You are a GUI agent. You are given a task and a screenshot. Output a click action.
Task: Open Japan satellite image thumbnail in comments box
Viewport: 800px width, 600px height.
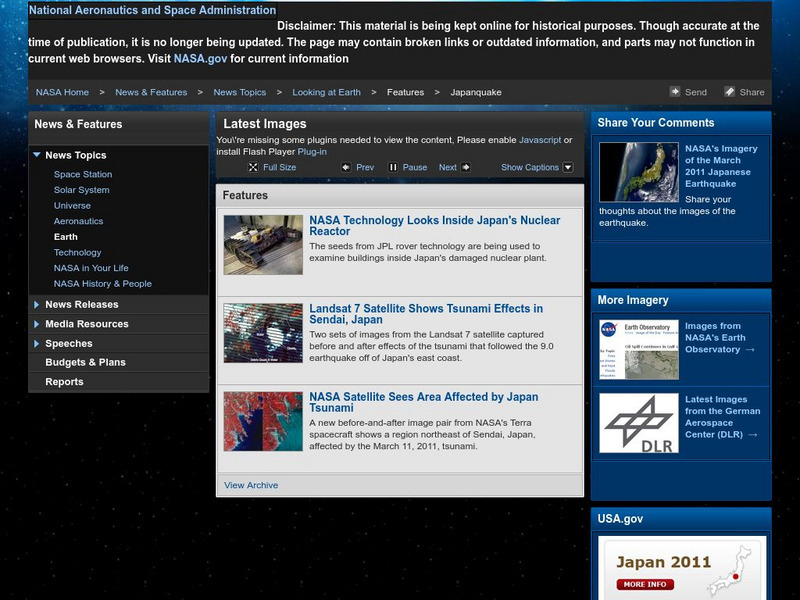pos(639,172)
